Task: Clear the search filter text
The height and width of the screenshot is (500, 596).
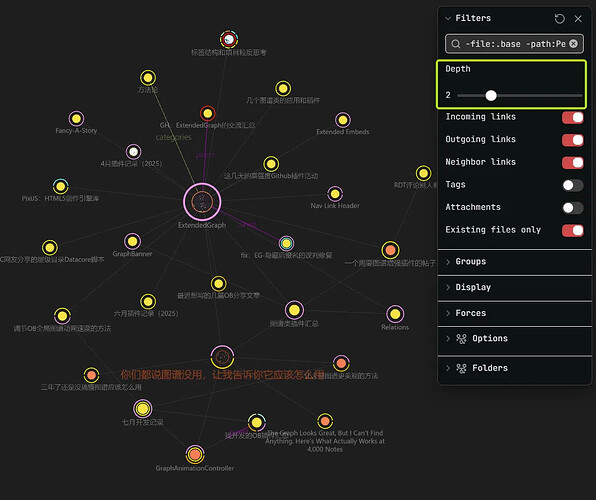Action: (x=573, y=44)
